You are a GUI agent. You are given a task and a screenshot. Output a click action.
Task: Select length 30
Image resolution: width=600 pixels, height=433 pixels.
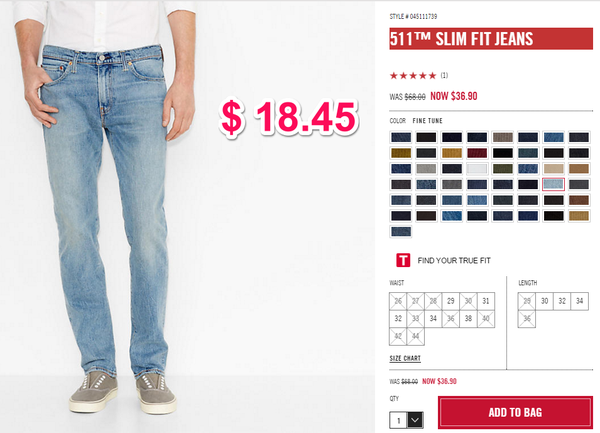545,301
